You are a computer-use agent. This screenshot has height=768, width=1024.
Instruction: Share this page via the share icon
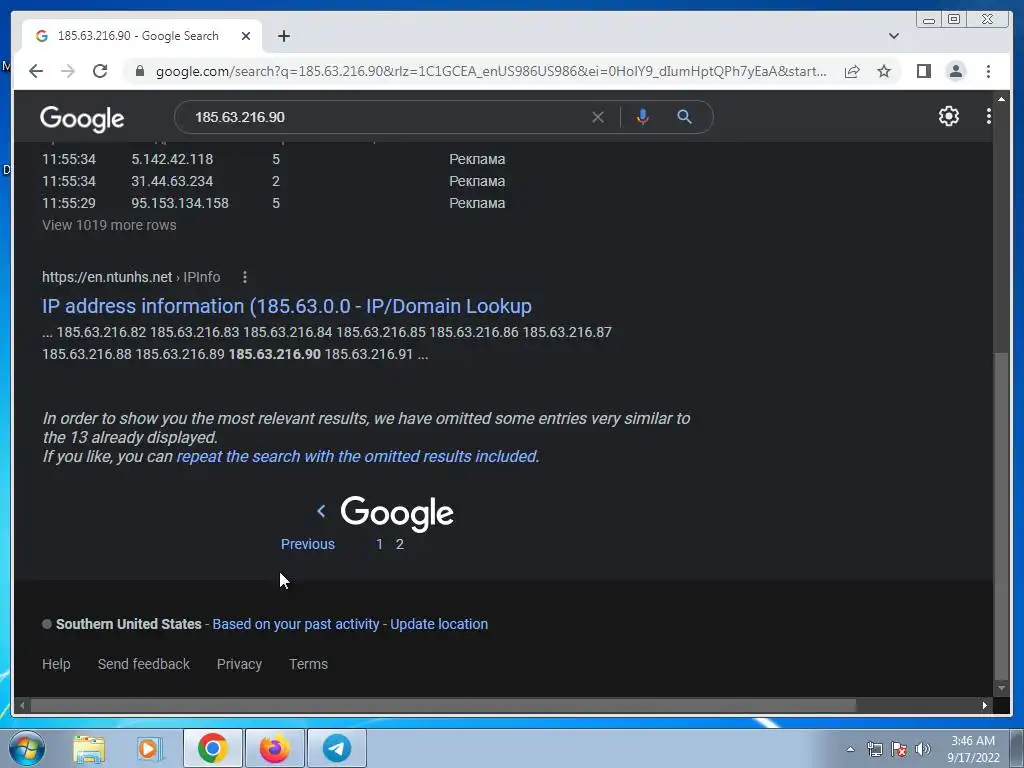(x=852, y=71)
